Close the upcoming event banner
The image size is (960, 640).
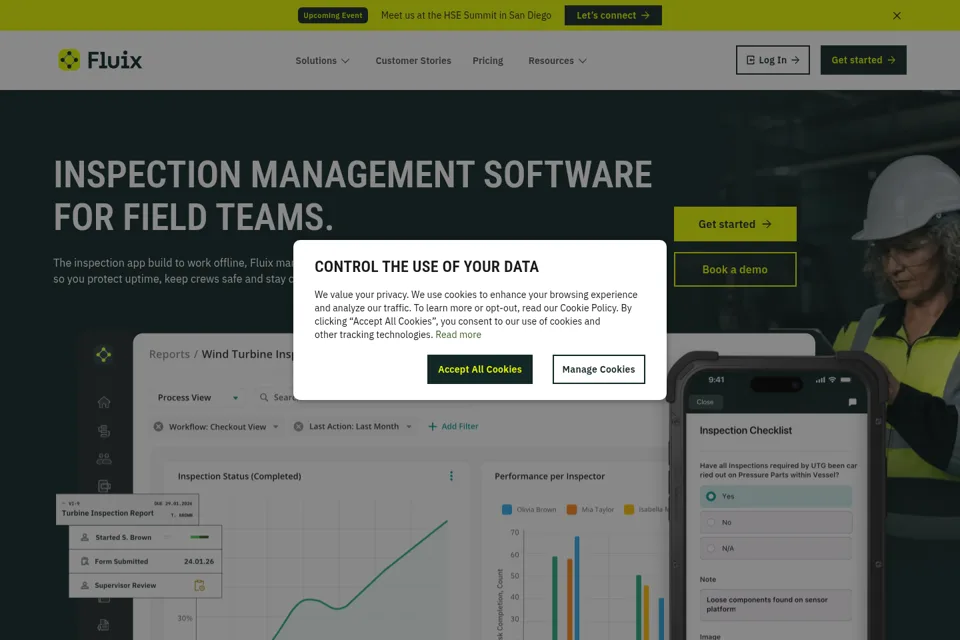click(896, 16)
